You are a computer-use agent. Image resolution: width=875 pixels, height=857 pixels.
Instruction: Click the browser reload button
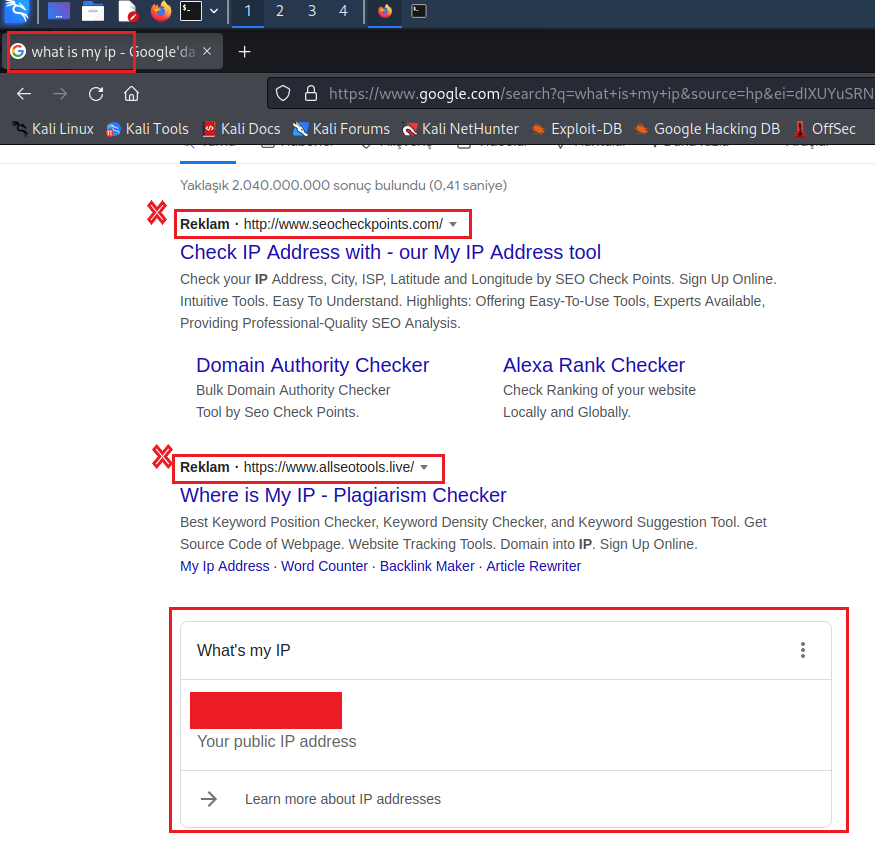(96, 94)
